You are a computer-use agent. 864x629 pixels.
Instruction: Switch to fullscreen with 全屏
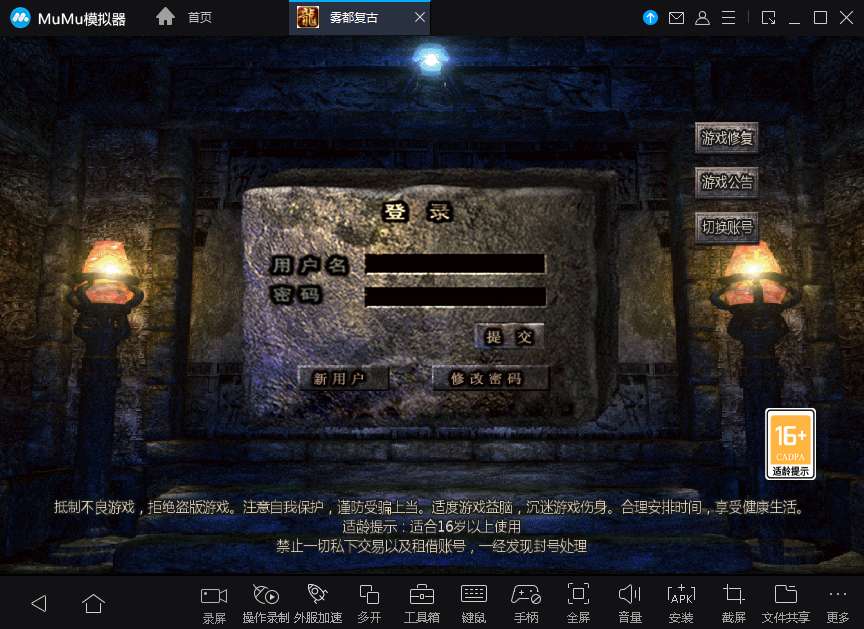tap(577, 601)
